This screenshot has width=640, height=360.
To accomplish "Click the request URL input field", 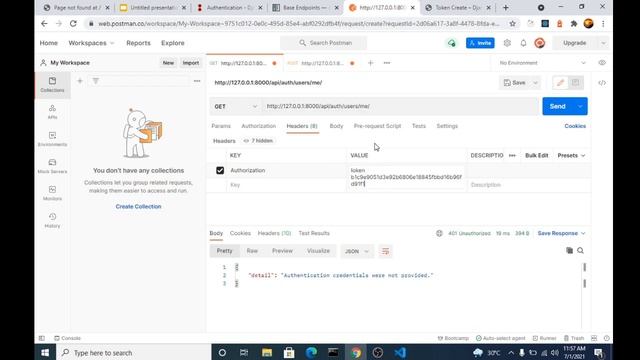I will click(x=401, y=106).
